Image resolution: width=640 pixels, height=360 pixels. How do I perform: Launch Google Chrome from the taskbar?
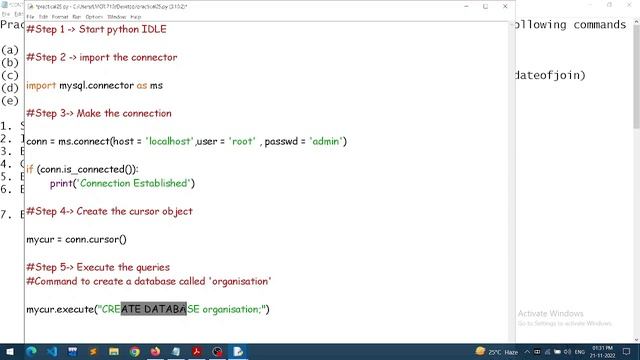click(x=135, y=351)
